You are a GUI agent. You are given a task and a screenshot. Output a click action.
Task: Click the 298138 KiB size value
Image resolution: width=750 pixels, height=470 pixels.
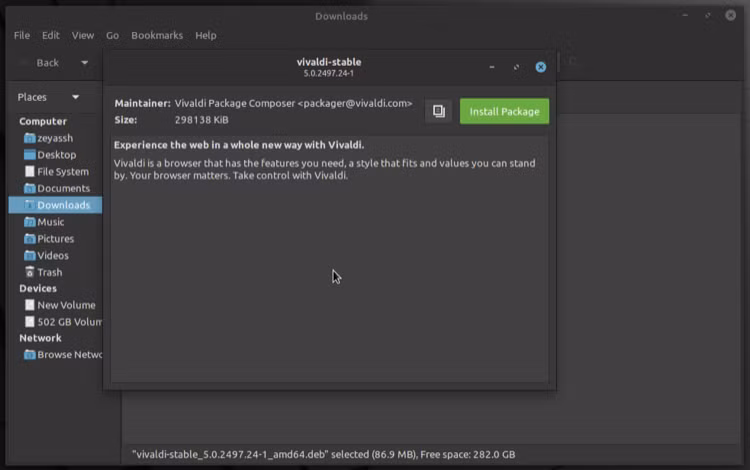[x=201, y=120]
